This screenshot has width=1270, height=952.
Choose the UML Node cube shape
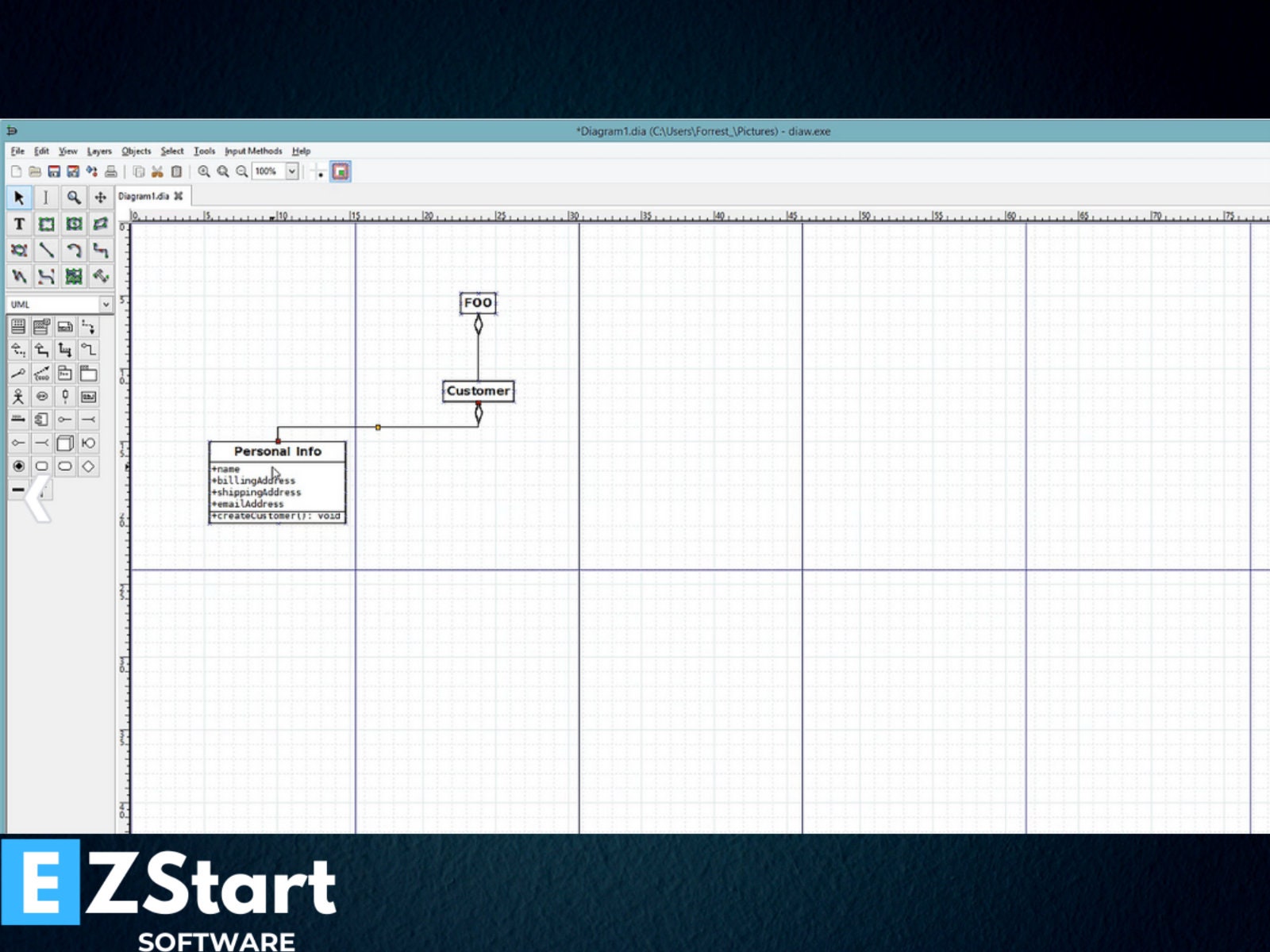[64, 443]
